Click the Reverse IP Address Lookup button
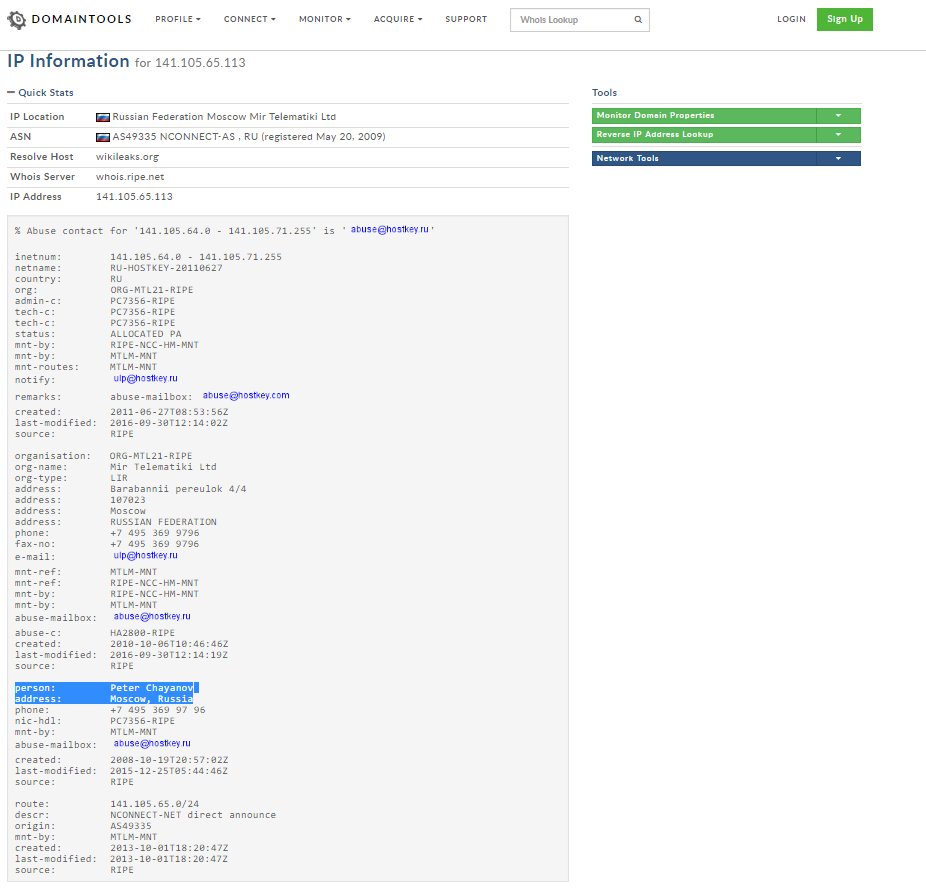926x890 pixels. 704,135
